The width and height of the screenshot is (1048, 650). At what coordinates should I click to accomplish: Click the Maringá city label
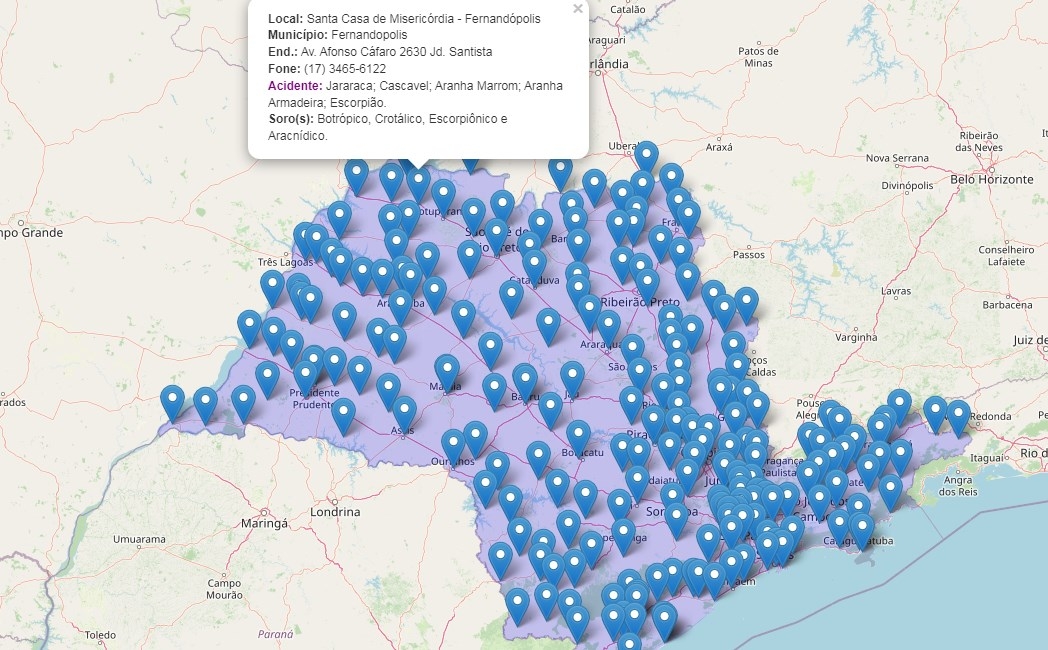point(264,523)
